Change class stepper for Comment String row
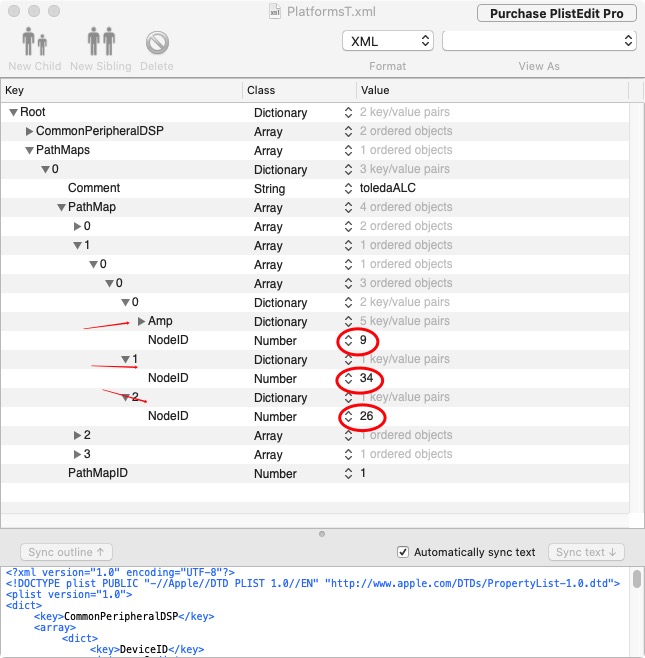645x658 pixels. tap(348, 188)
